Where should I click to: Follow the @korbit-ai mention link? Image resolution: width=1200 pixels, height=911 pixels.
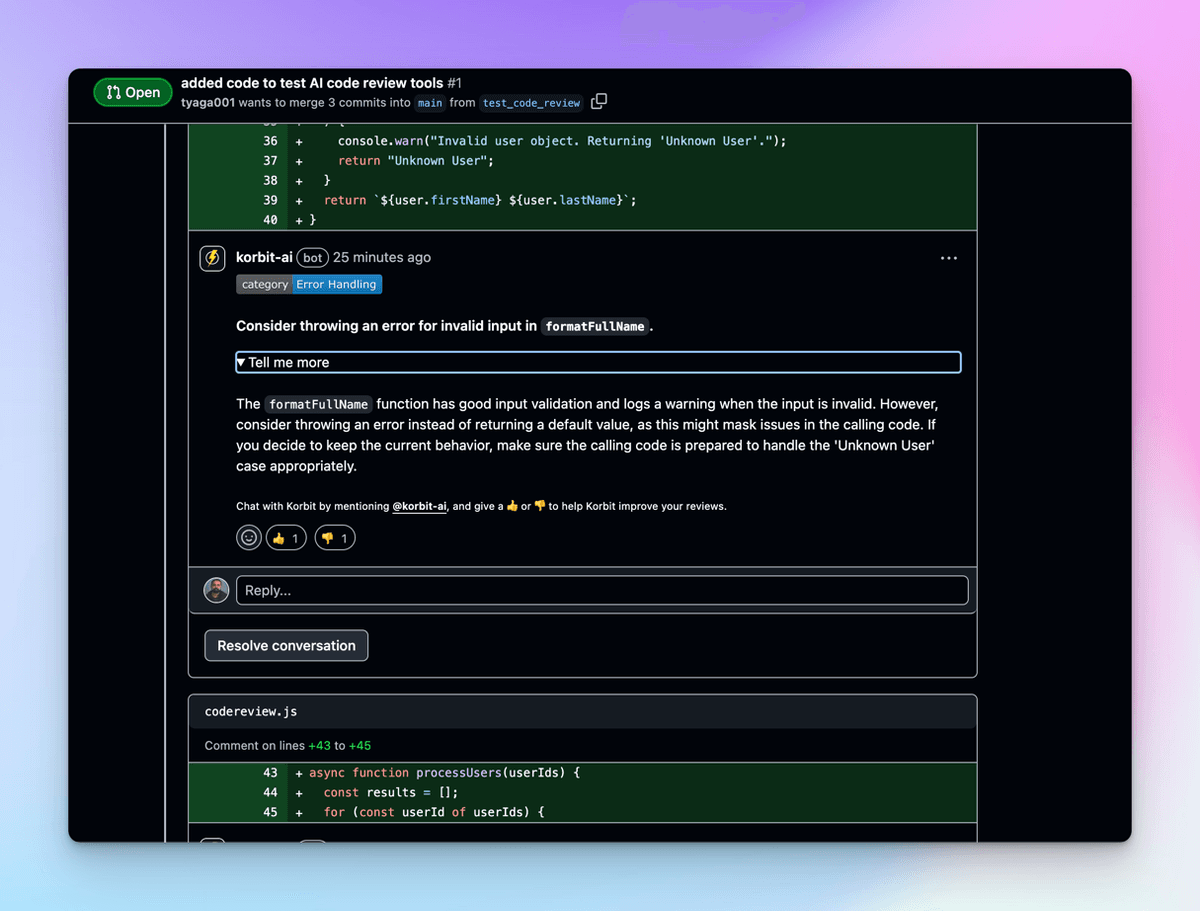pos(420,506)
